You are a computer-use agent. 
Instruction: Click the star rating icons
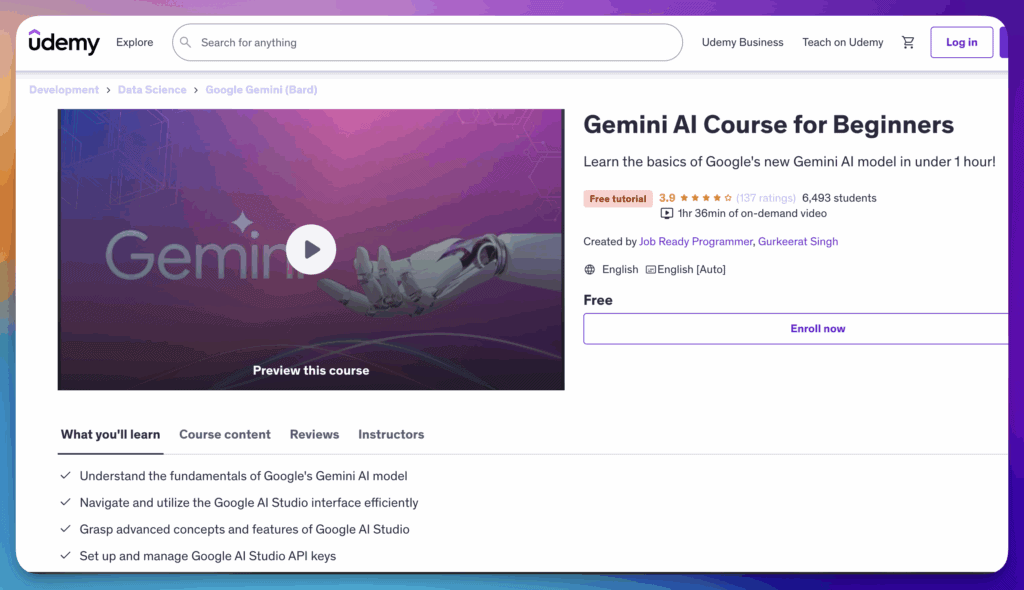(706, 198)
